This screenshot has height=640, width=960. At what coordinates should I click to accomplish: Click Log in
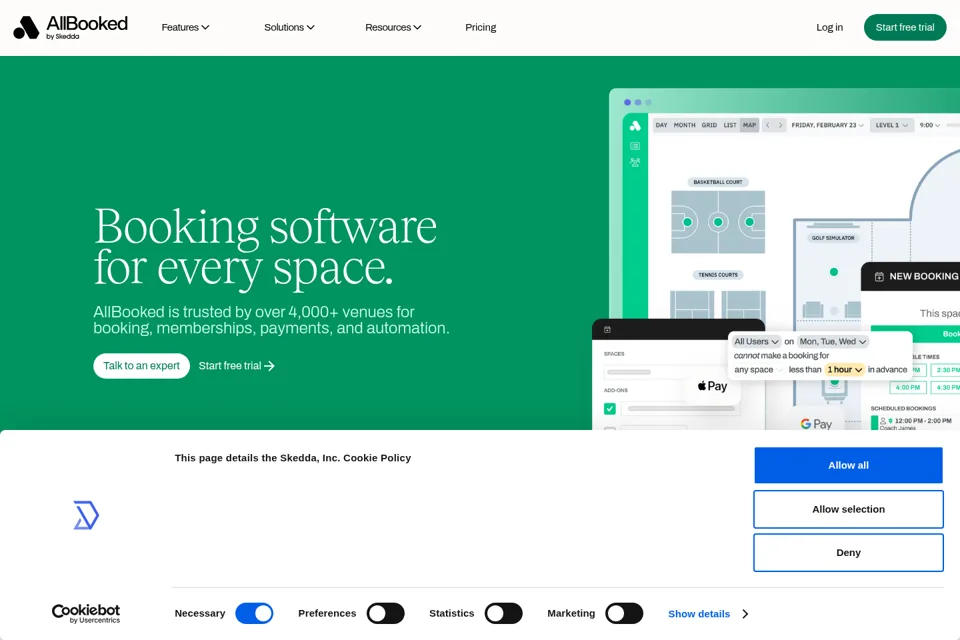point(830,28)
